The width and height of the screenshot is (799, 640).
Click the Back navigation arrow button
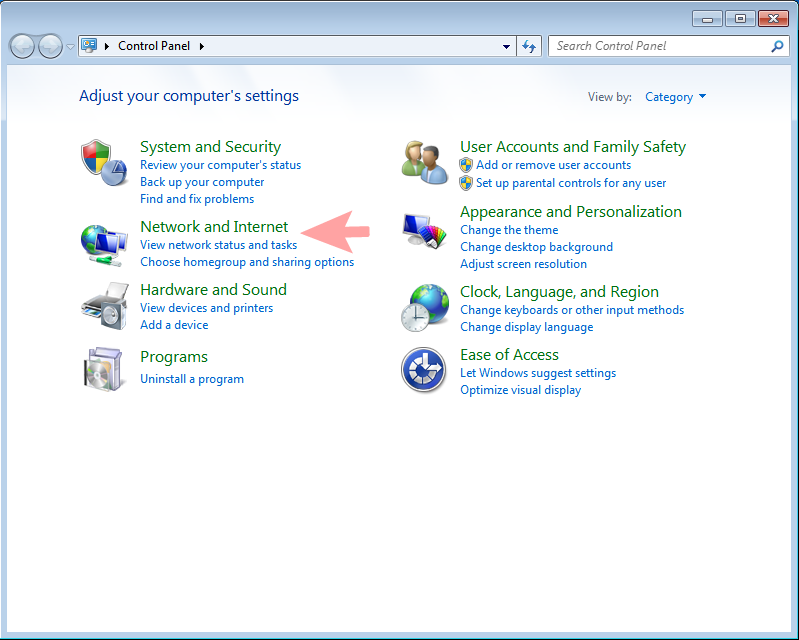[x=22, y=47]
